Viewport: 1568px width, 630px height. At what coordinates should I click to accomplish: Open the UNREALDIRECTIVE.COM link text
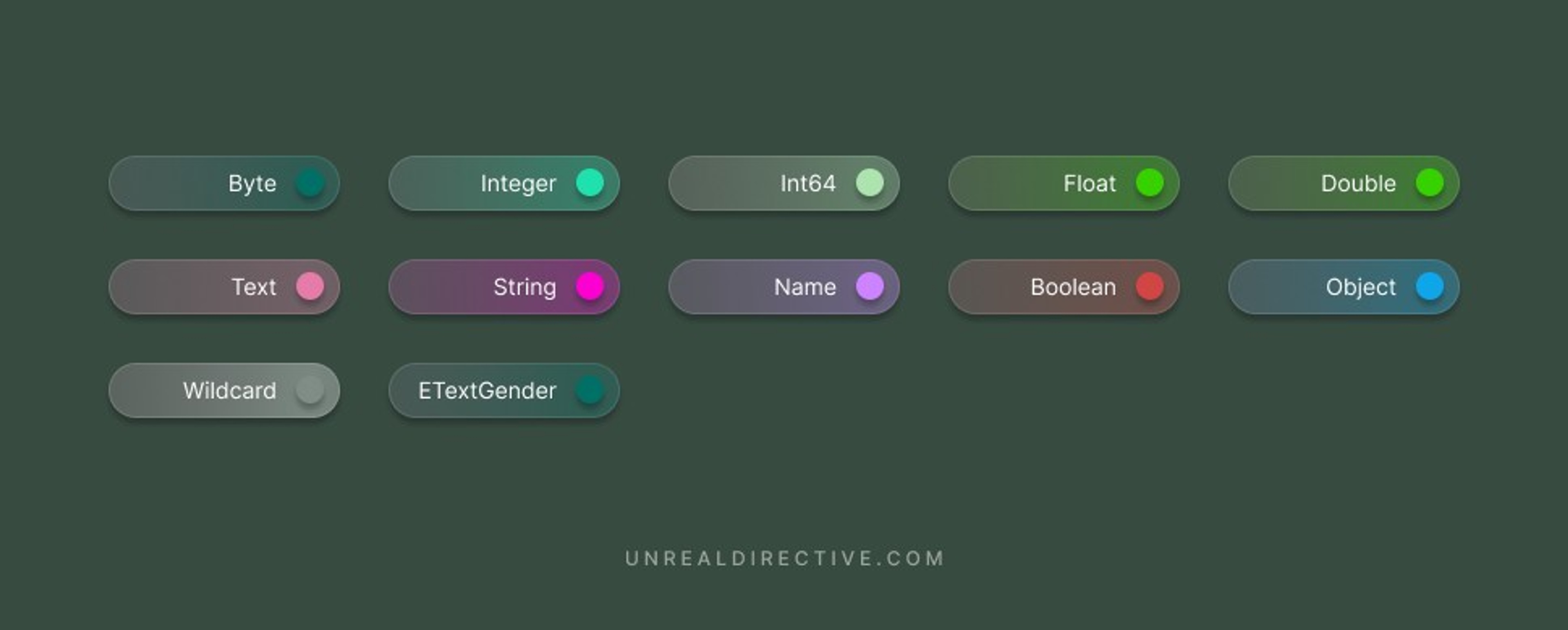pos(784,558)
